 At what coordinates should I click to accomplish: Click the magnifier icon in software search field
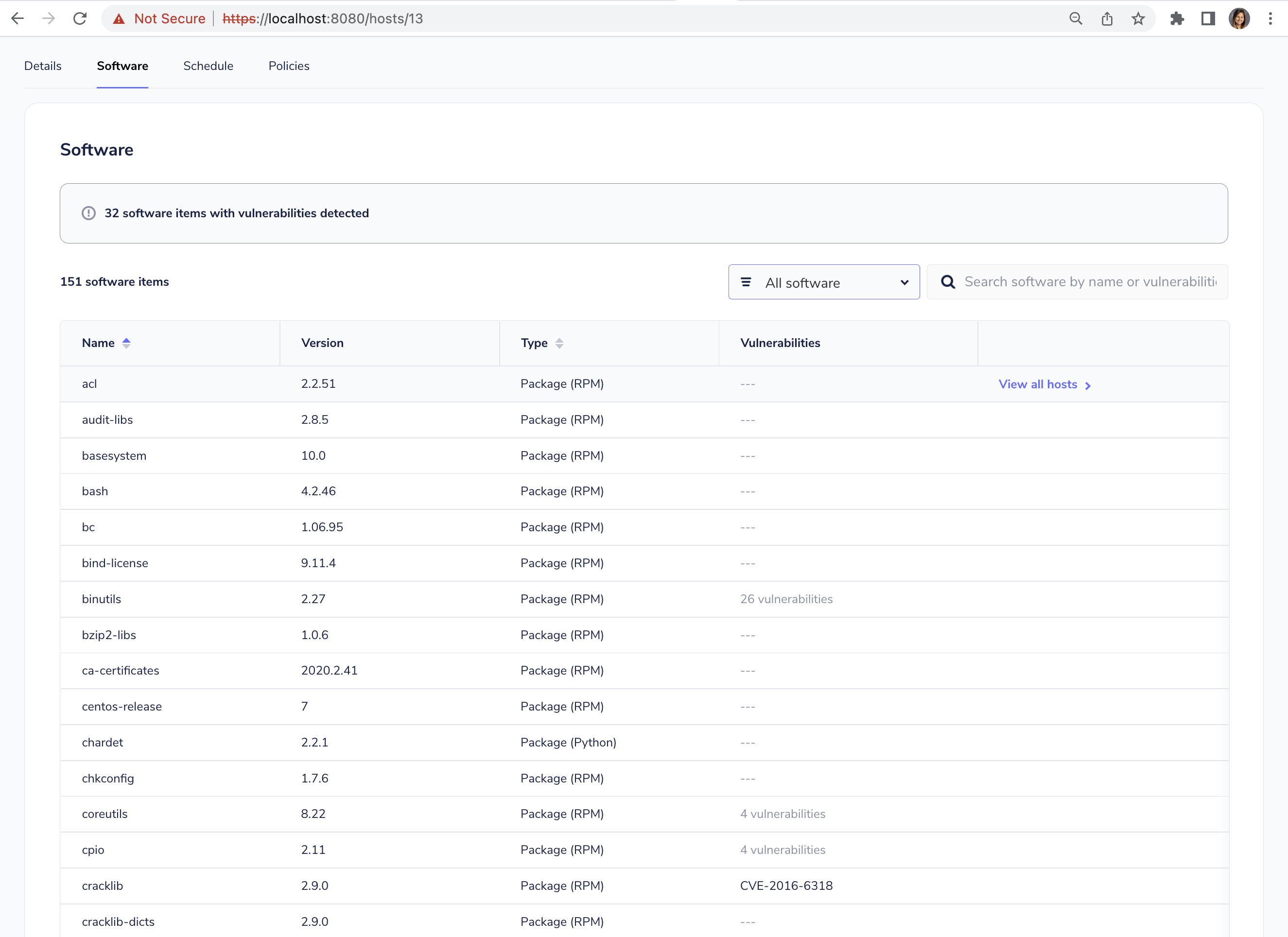coord(948,282)
